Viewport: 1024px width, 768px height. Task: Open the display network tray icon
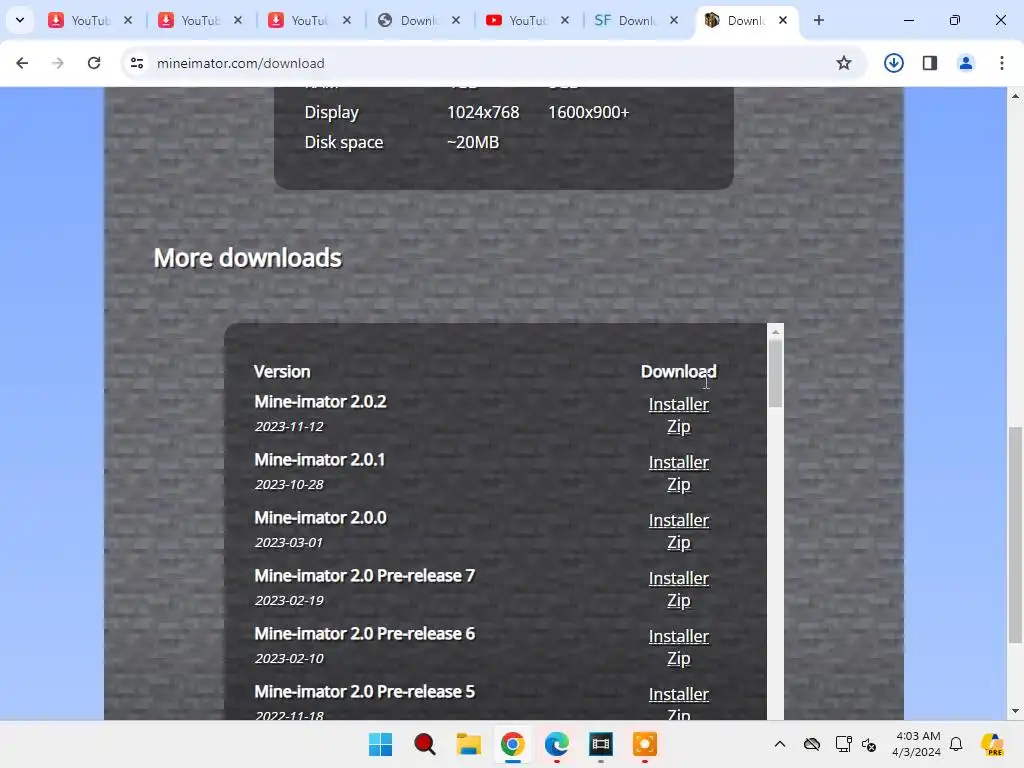pos(843,744)
